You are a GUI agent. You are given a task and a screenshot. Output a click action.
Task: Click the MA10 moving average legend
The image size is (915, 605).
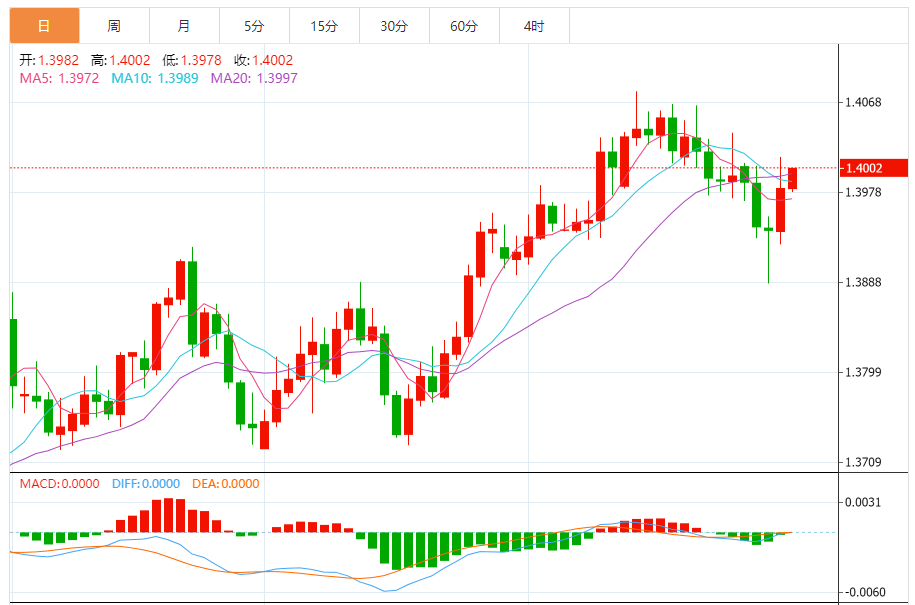point(154,78)
